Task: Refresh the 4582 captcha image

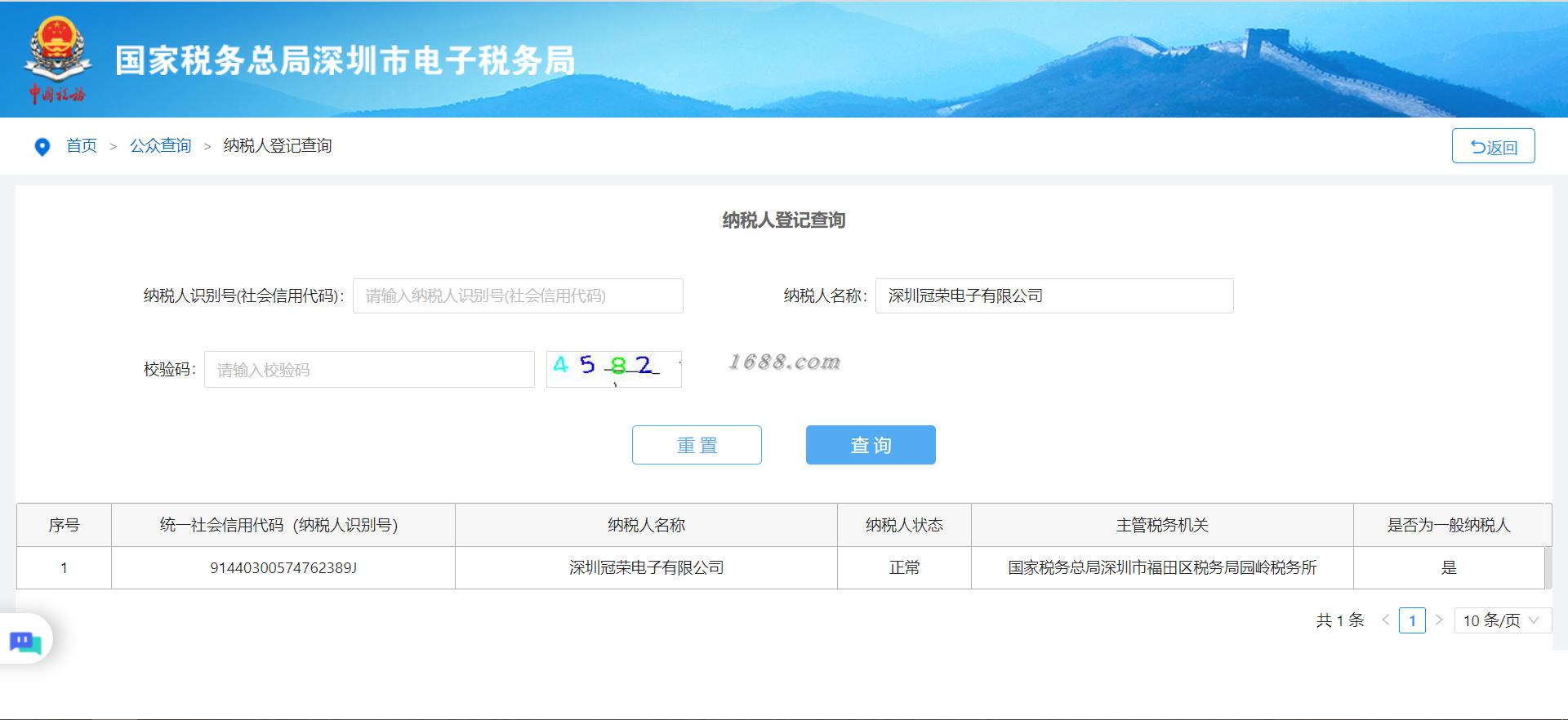Action: [x=613, y=369]
